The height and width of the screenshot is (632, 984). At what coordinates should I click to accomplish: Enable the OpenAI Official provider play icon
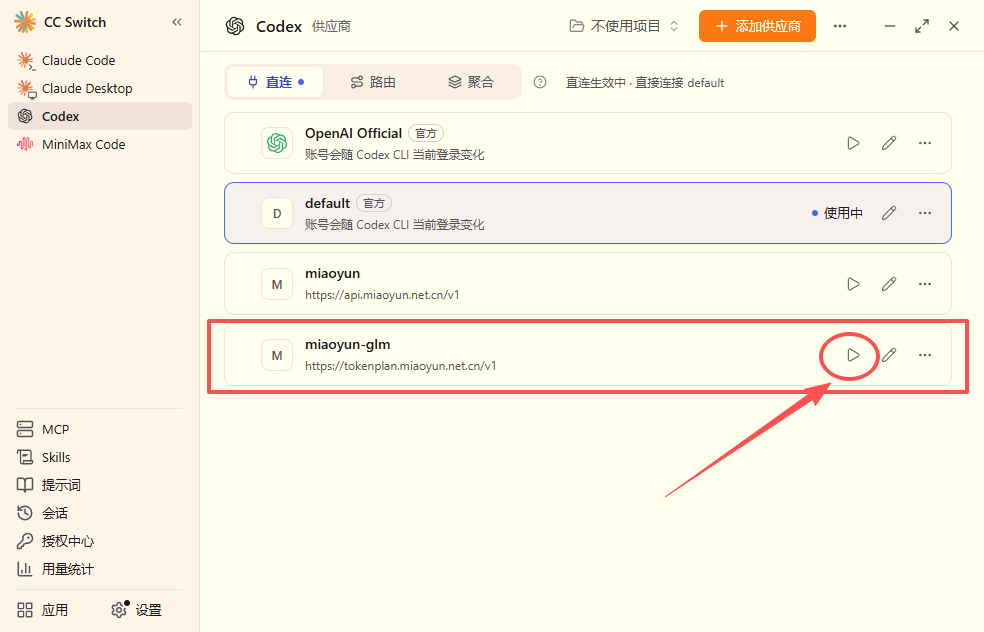click(853, 143)
